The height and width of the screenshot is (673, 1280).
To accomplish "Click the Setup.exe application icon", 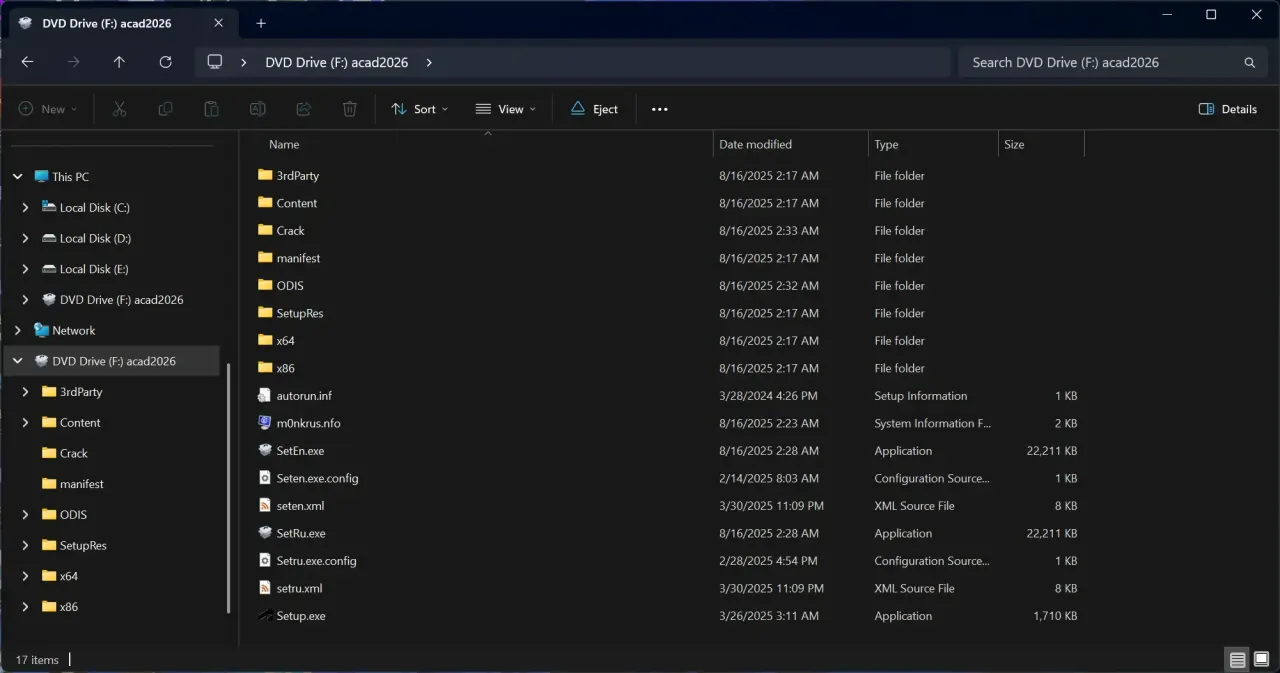I will [x=265, y=616].
